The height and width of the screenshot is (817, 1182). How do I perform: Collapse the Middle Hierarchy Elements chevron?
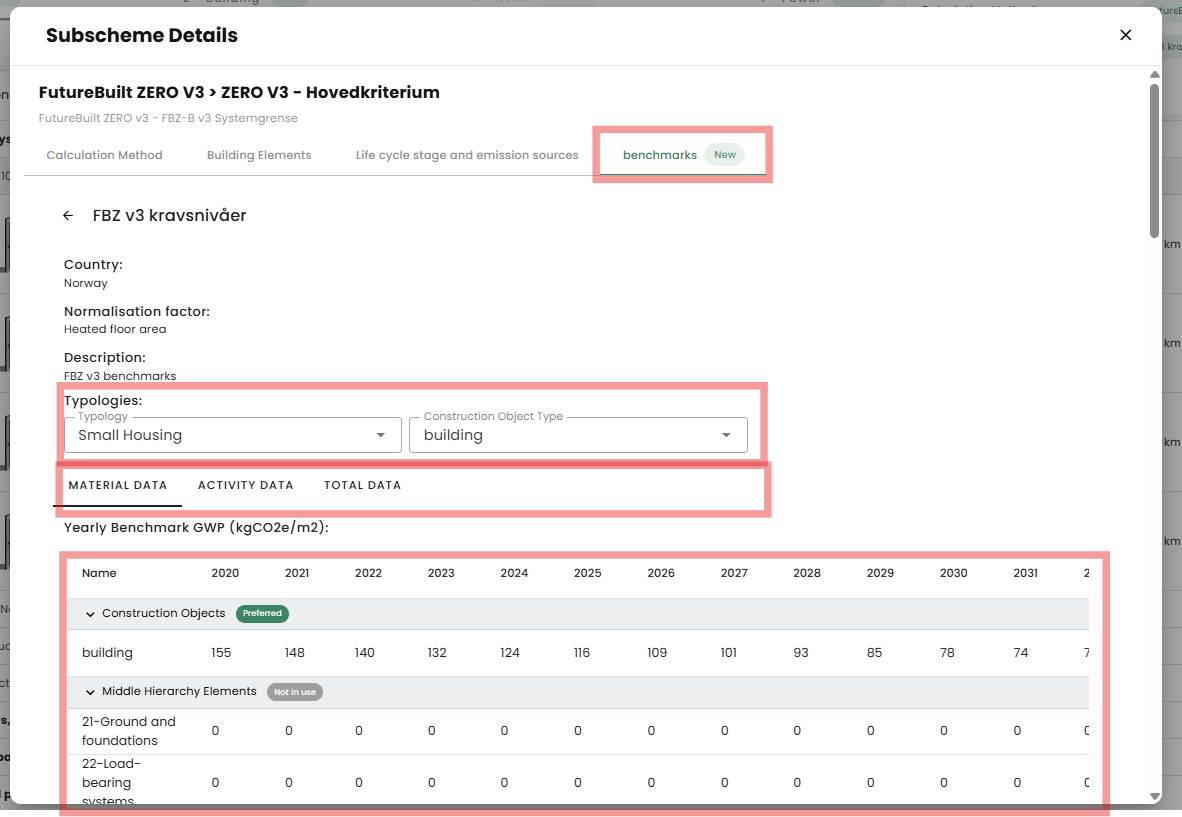tap(91, 692)
